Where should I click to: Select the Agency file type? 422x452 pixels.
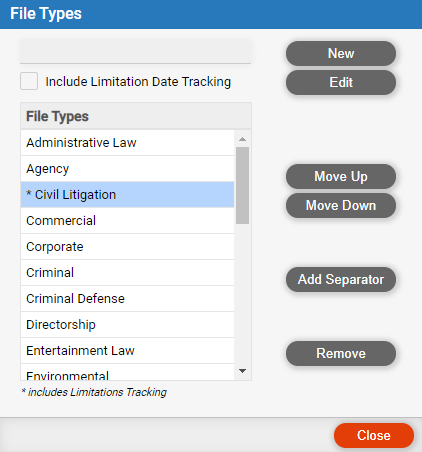tap(127, 169)
